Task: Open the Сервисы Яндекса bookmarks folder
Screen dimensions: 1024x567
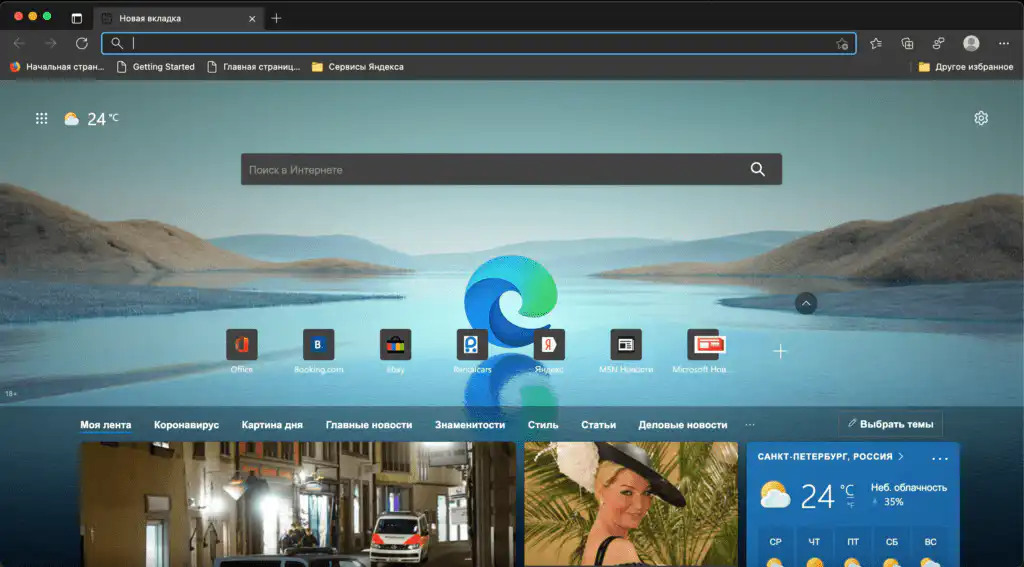Action: click(x=358, y=67)
